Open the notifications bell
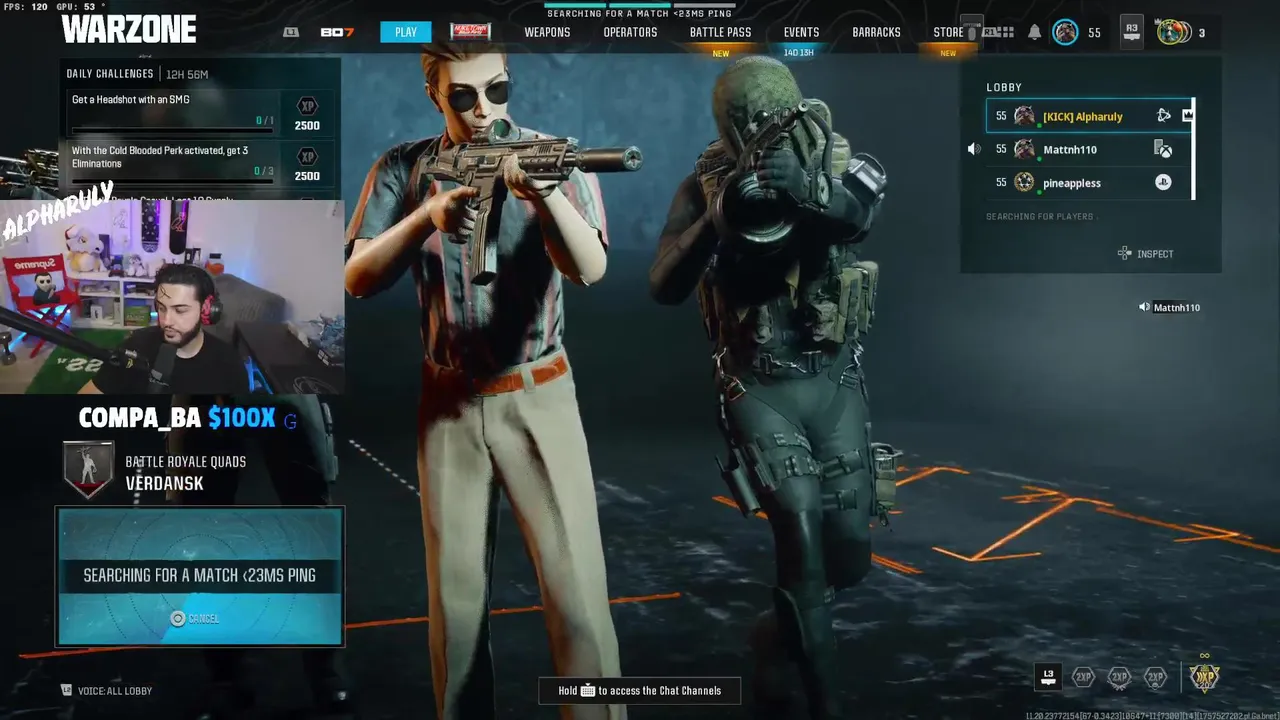 [x=1035, y=32]
